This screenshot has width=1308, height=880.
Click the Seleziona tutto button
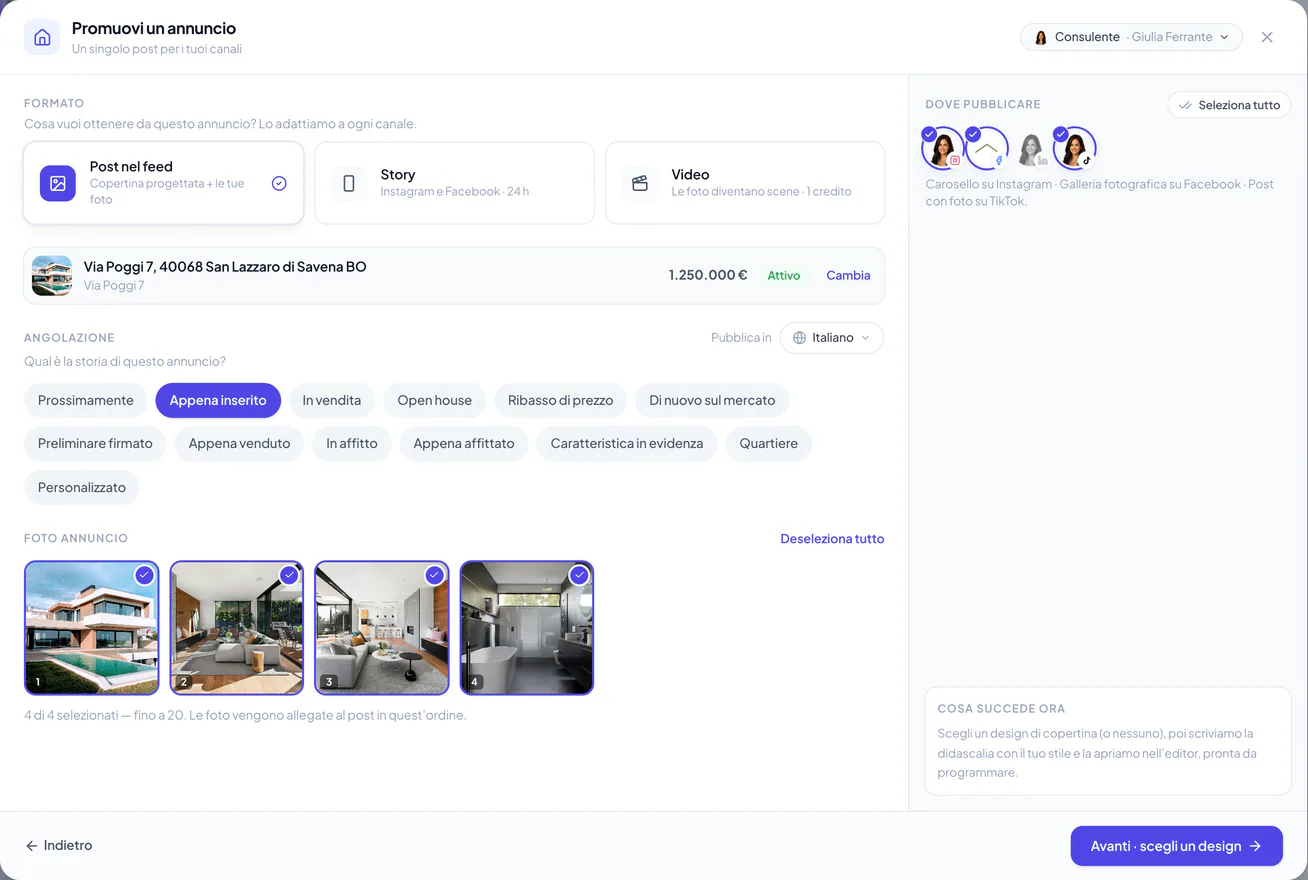tap(1229, 105)
